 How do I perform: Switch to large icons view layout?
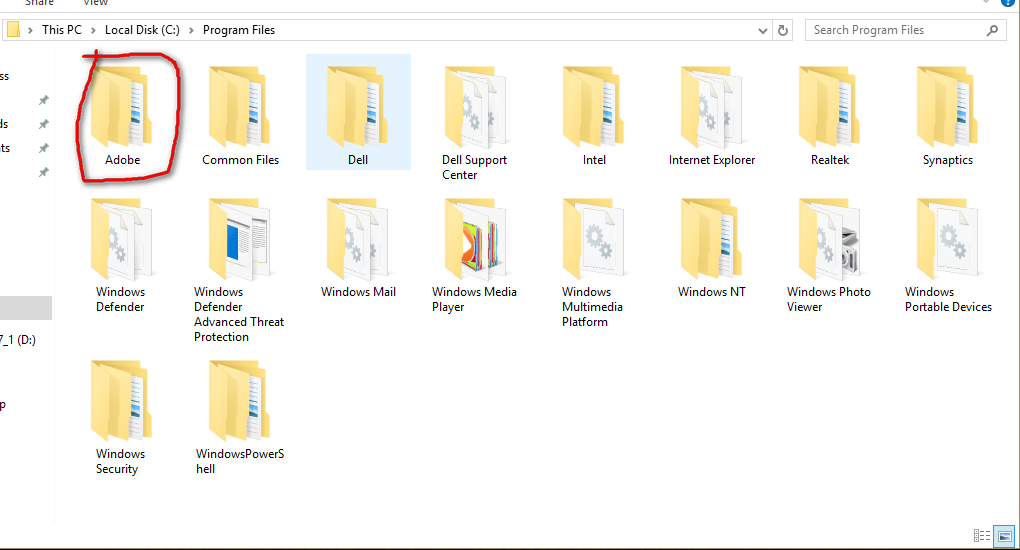coord(1004,536)
